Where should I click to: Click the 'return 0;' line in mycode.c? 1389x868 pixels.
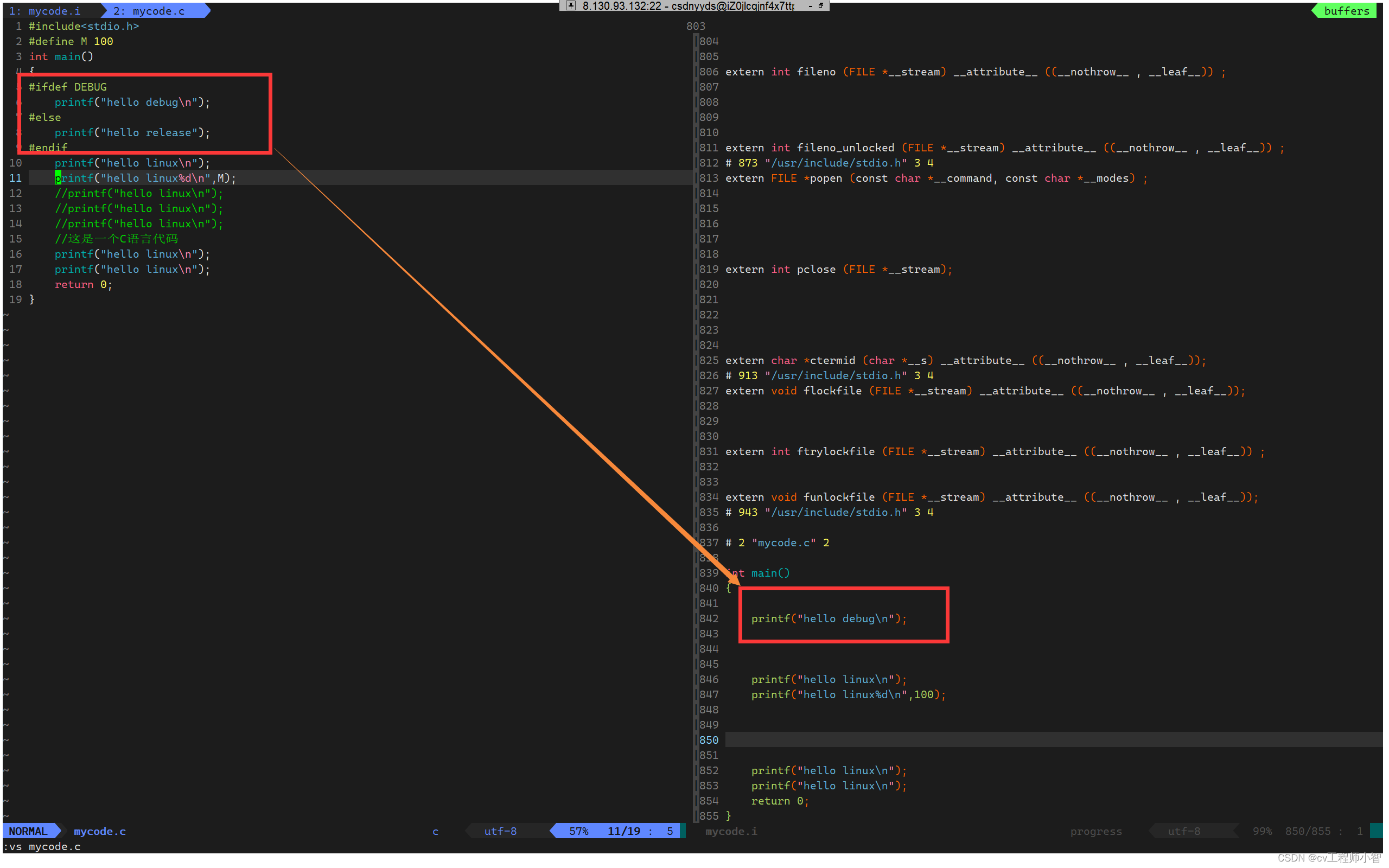point(83,285)
